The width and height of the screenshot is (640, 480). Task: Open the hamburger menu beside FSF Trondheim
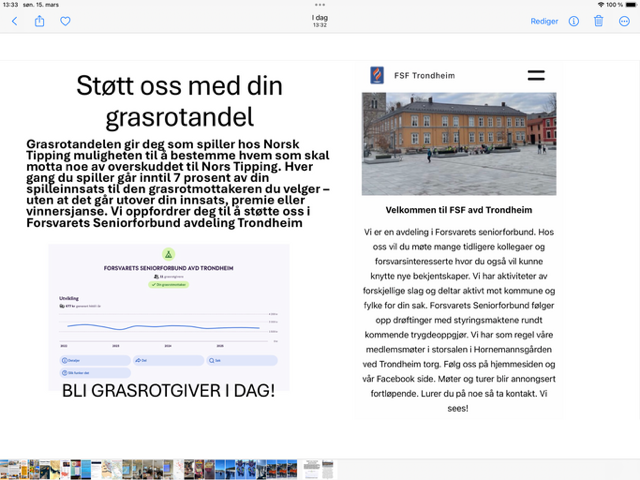[536, 75]
